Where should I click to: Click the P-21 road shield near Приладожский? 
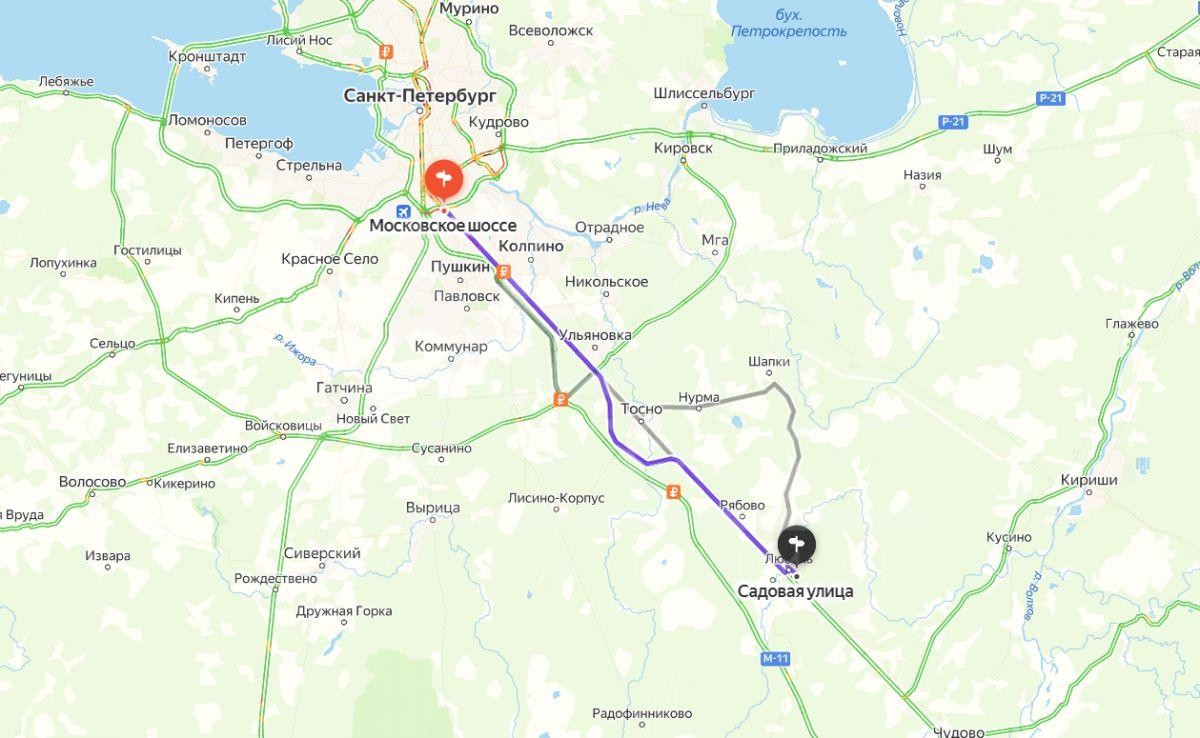pyautogui.click(x=953, y=122)
